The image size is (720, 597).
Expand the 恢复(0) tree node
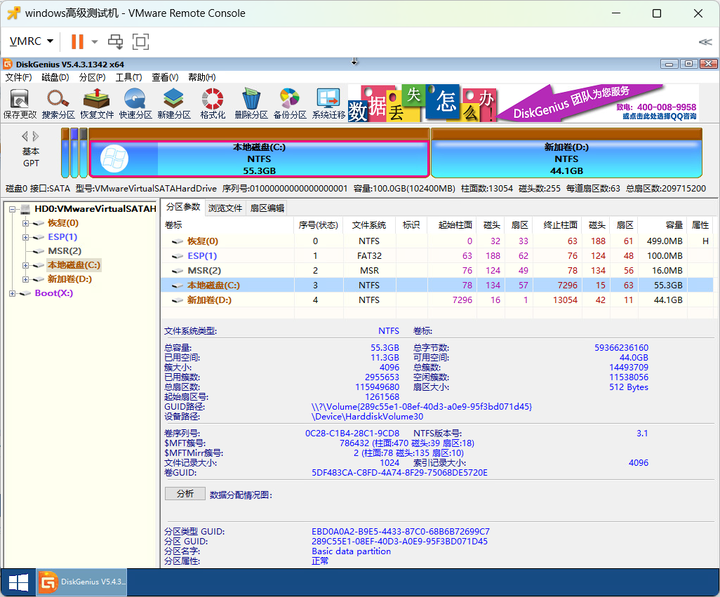coord(26,223)
